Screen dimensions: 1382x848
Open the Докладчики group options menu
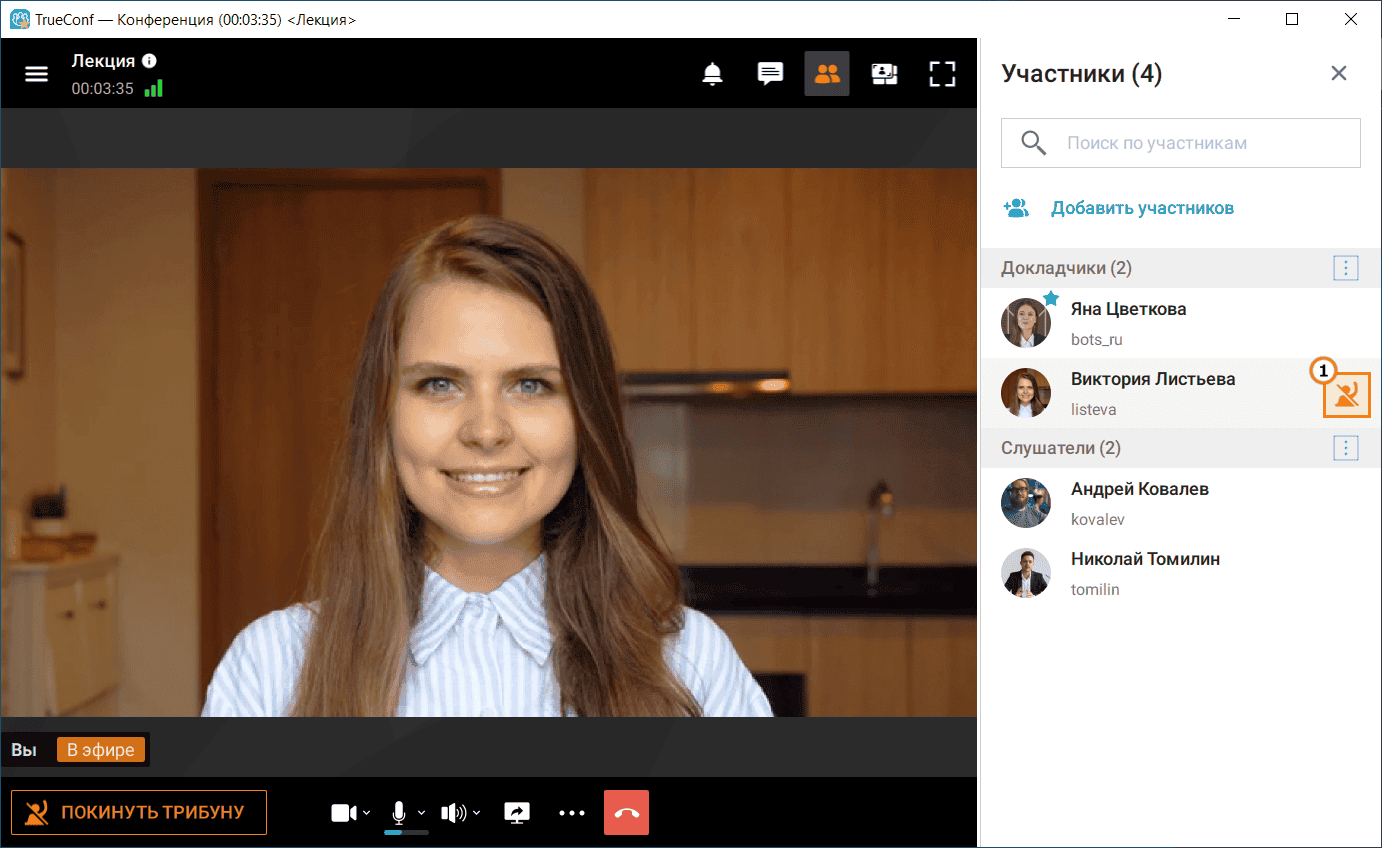coord(1346,268)
